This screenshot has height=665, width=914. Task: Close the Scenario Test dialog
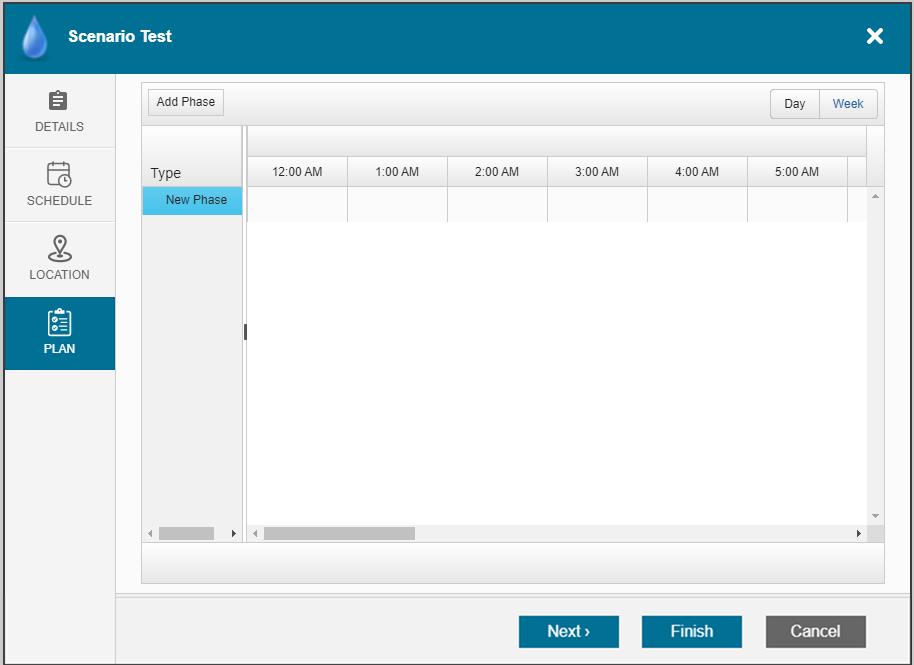click(x=874, y=37)
